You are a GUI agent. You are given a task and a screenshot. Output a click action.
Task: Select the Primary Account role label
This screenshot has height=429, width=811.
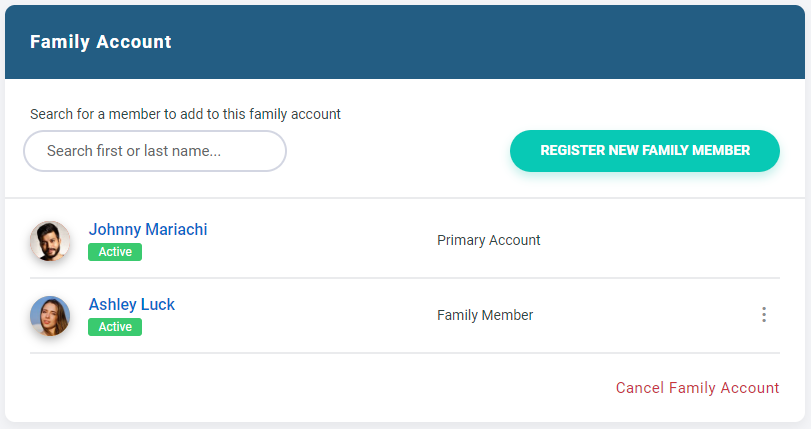click(488, 240)
